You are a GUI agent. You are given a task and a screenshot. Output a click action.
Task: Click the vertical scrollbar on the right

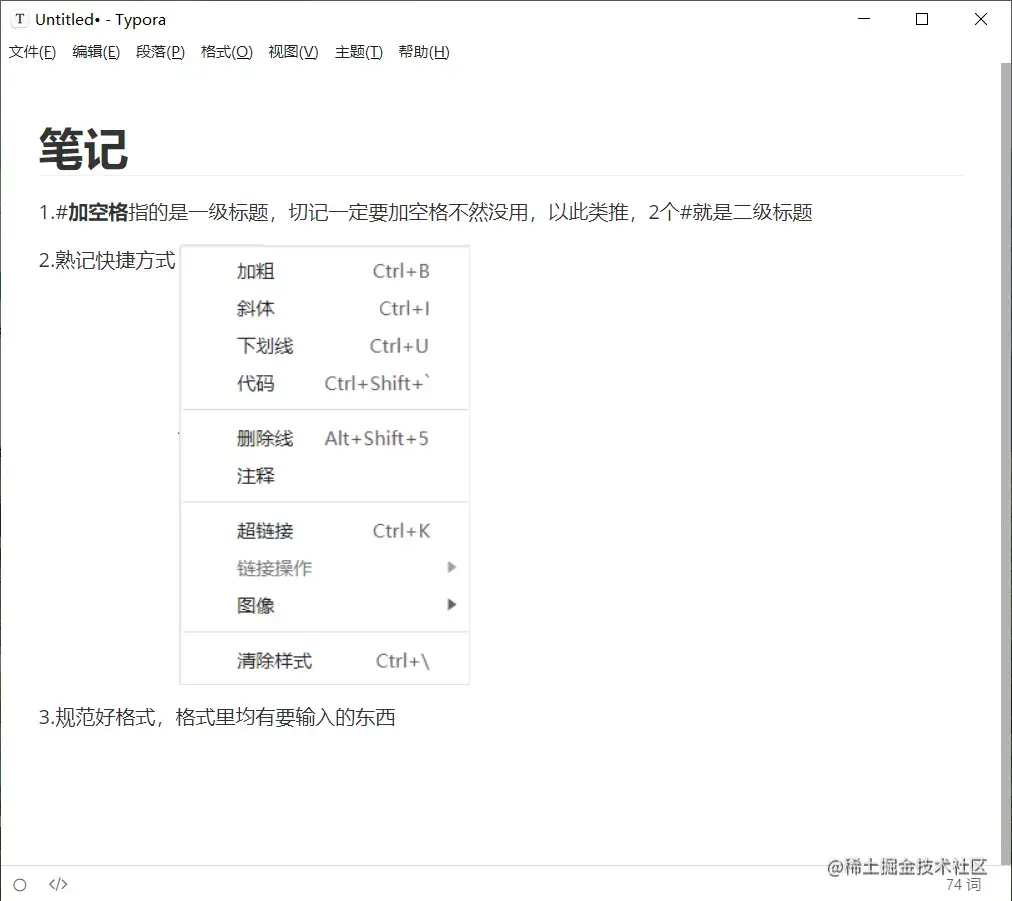coord(1006,463)
